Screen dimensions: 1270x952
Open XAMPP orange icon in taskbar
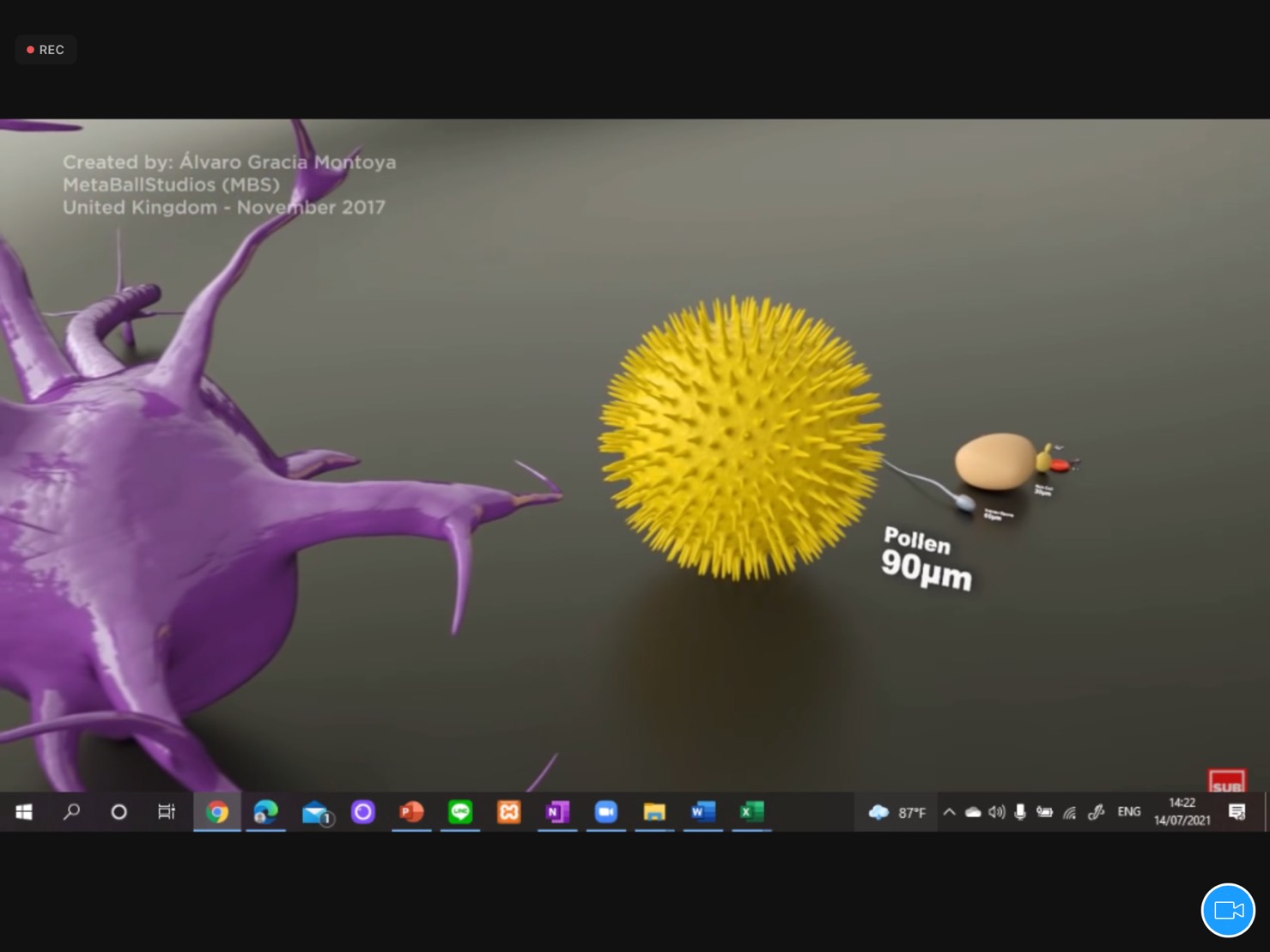pos(509,811)
